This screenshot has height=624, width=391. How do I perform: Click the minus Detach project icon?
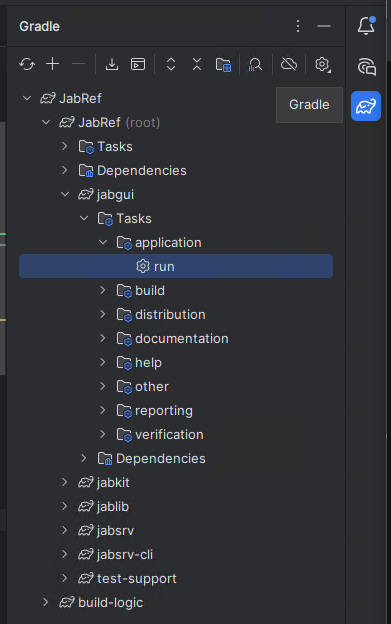(78, 64)
